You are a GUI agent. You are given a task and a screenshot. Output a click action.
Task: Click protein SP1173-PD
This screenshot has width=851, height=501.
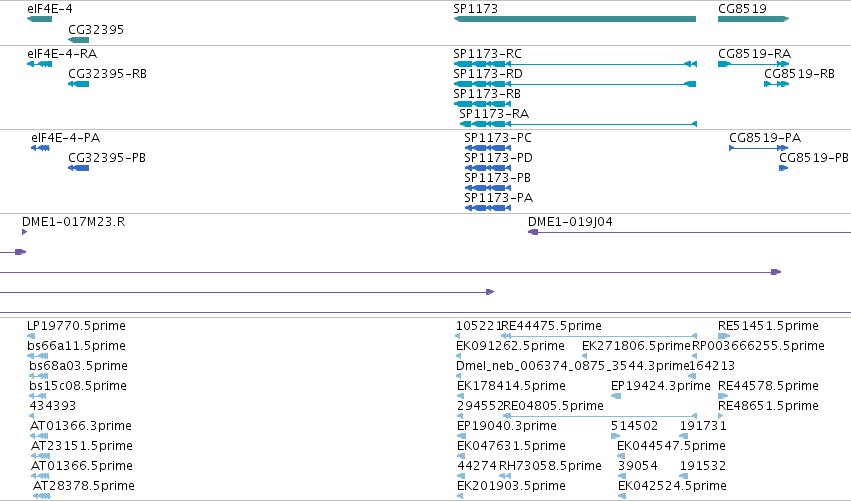pos(488,168)
